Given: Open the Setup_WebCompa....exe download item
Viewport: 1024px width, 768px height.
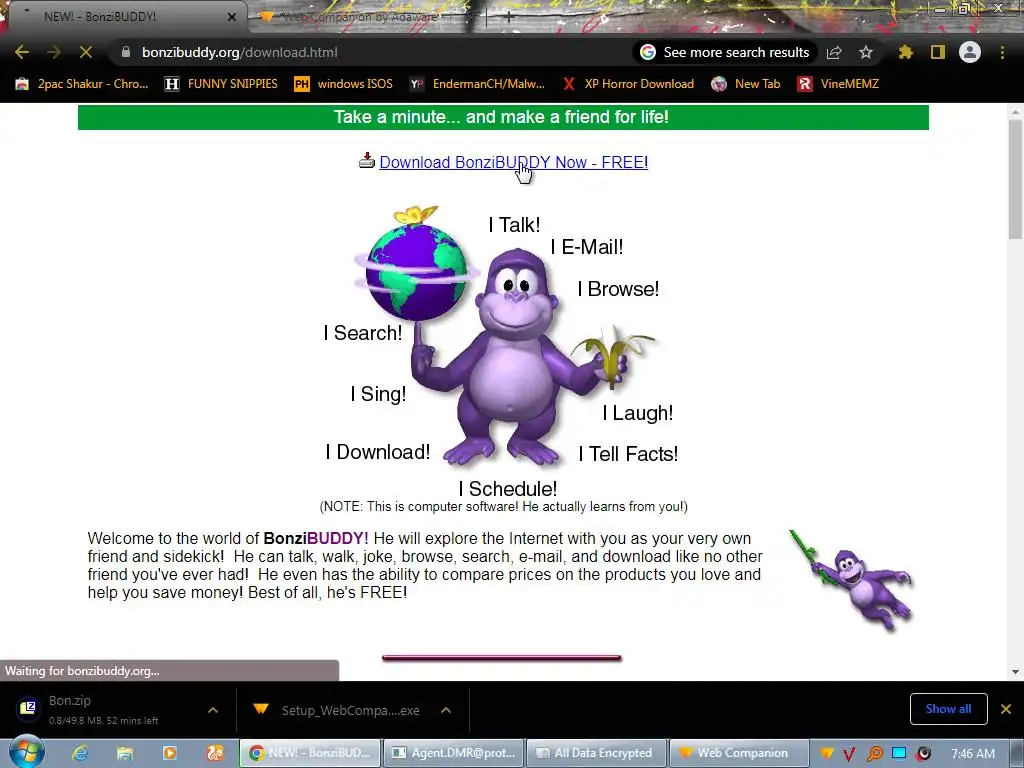Looking at the screenshot, I should coord(340,710).
